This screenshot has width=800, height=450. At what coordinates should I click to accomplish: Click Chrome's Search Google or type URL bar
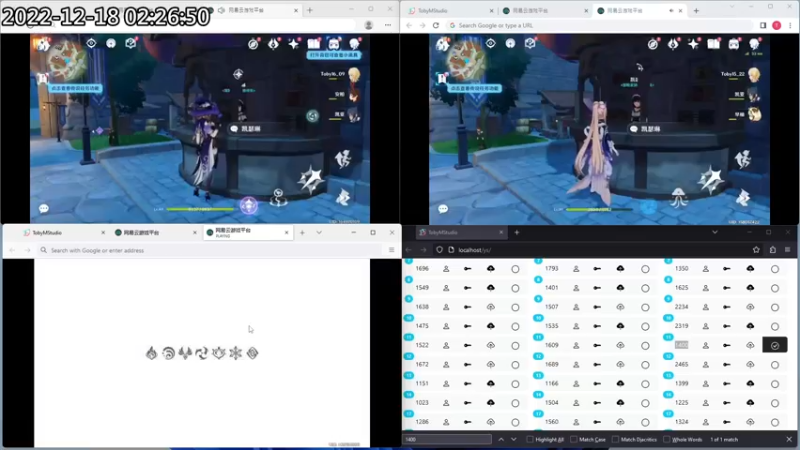coord(599,25)
